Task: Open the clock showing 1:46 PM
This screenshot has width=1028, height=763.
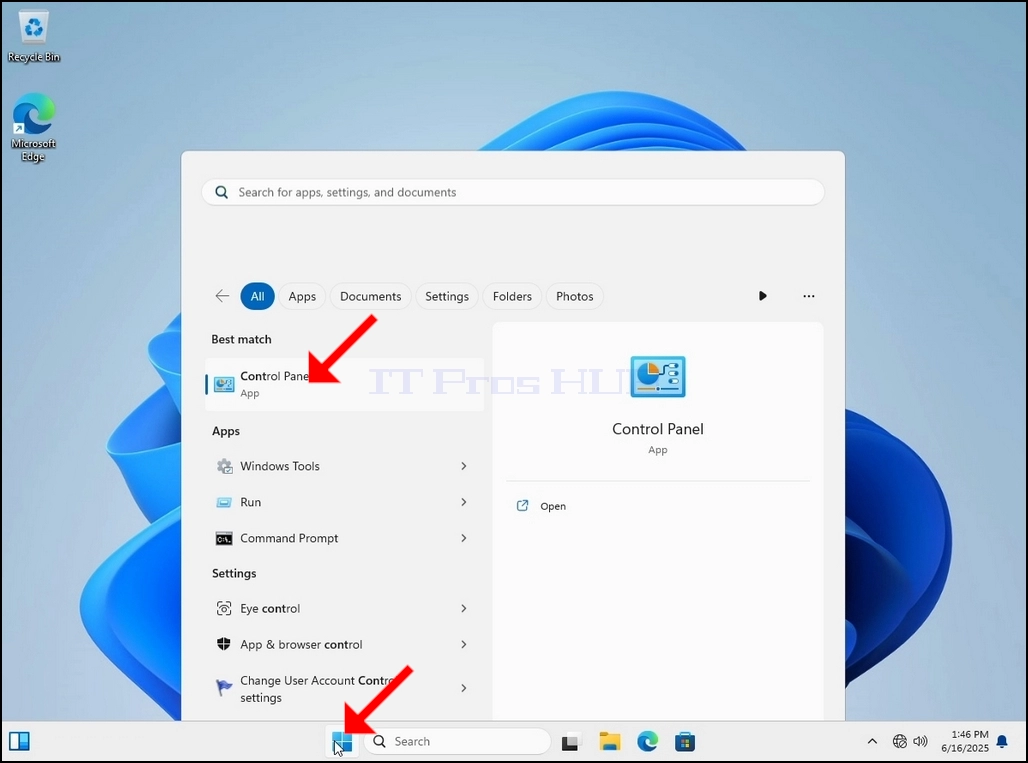Action: [964, 741]
